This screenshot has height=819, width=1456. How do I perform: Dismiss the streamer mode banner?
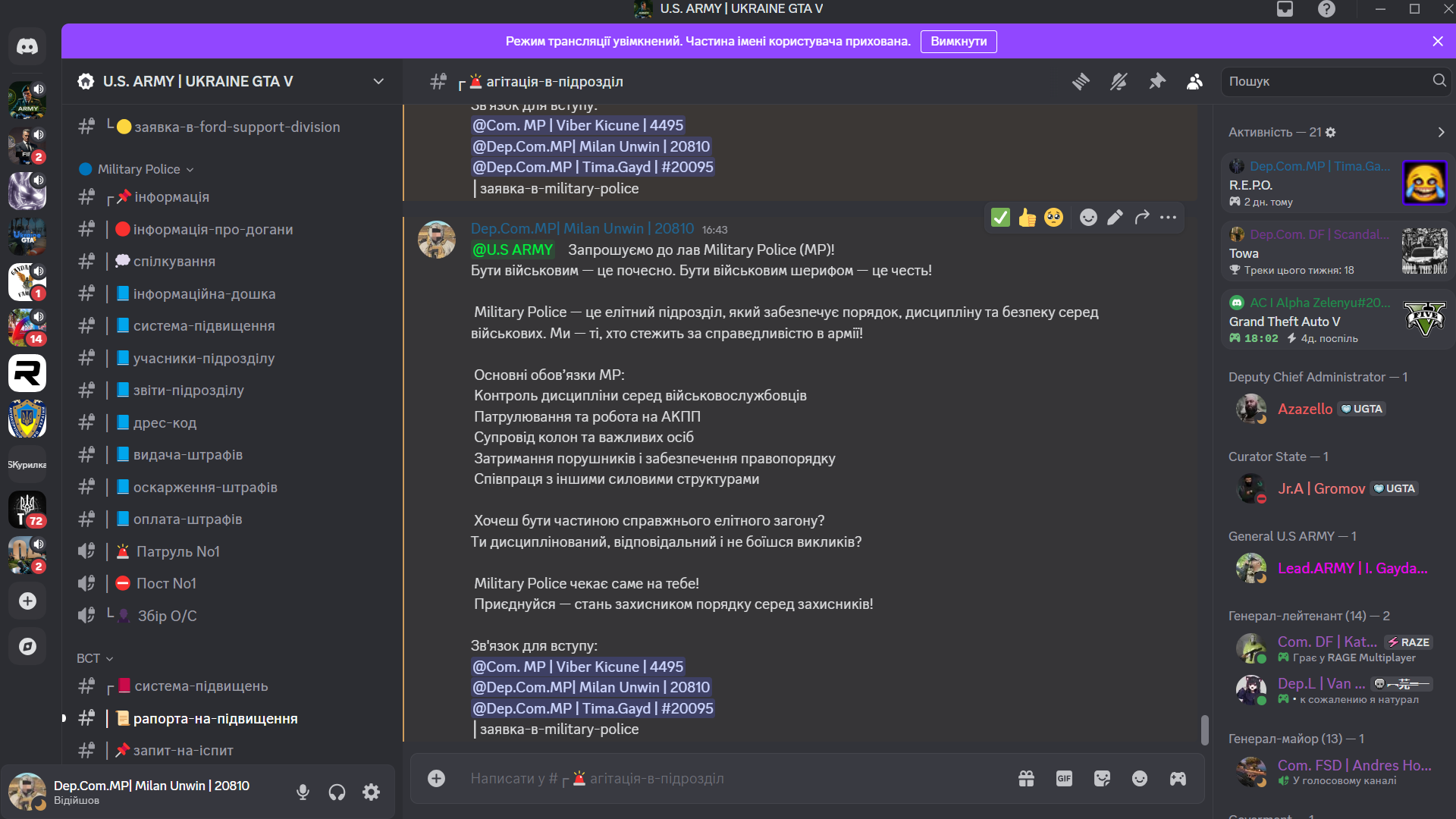pyautogui.click(x=1438, y=41)
